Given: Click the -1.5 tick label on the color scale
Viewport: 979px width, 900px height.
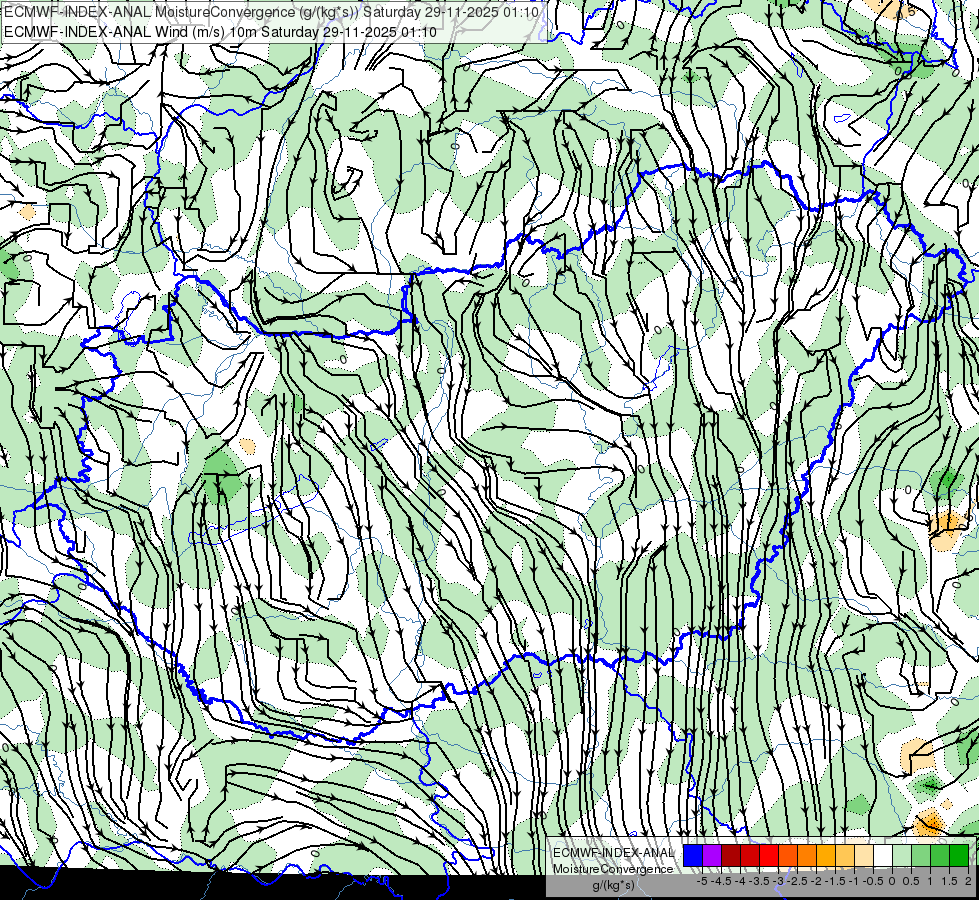Looking at the screenshot, I should click(835, 881).
